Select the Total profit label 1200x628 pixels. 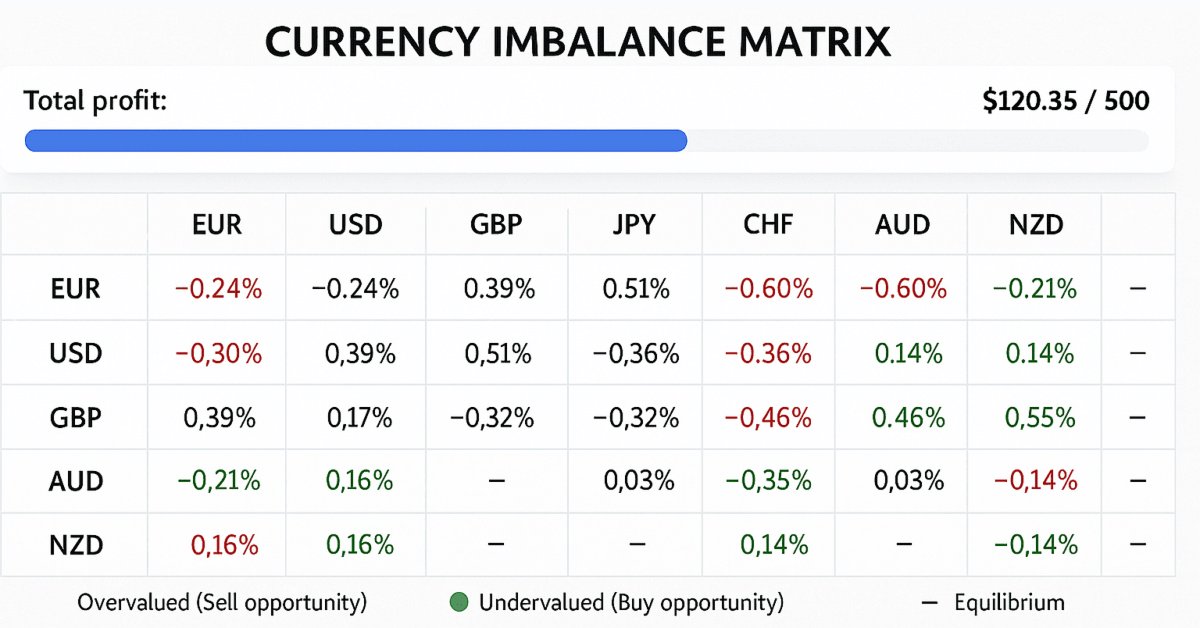click(95, 101)
